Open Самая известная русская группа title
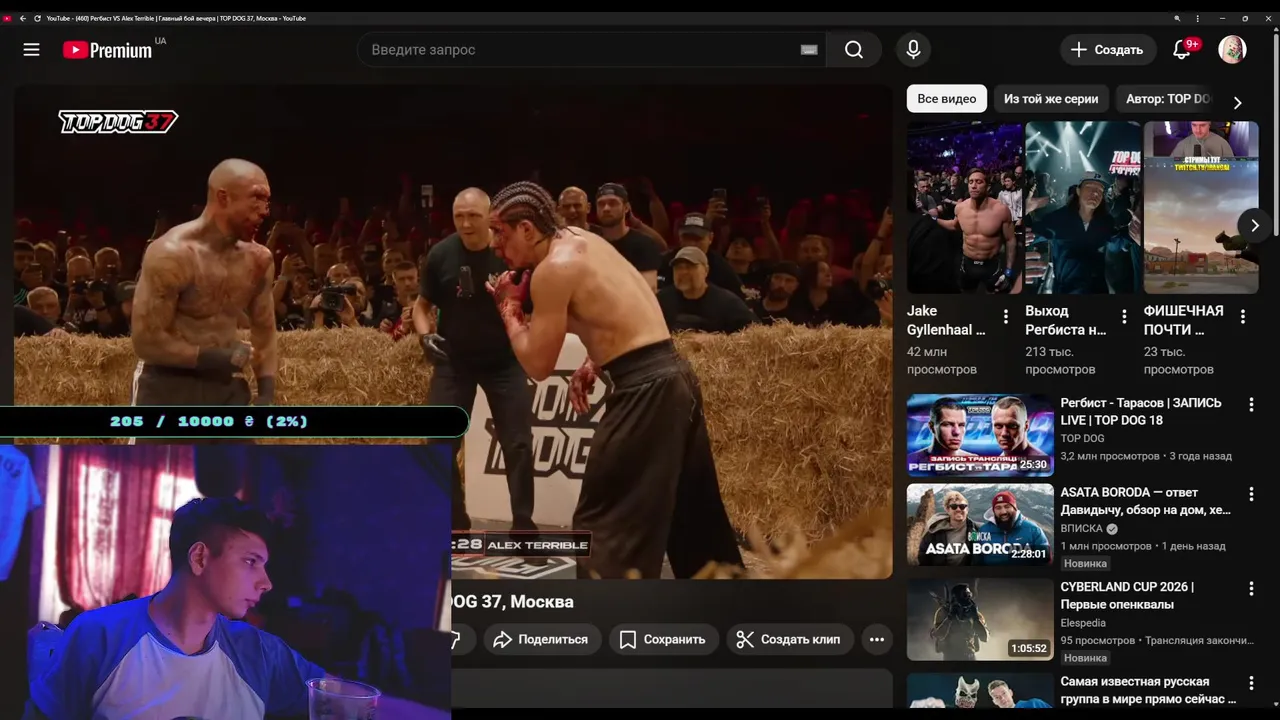 (1148, 690)
